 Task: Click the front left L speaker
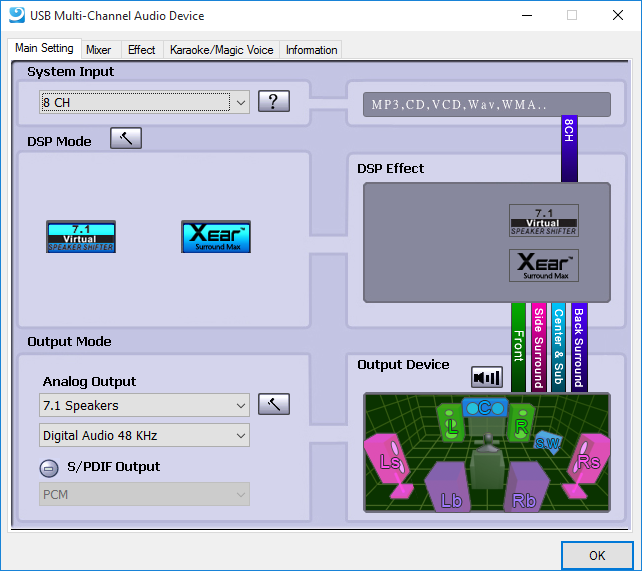tap(451, 424)
